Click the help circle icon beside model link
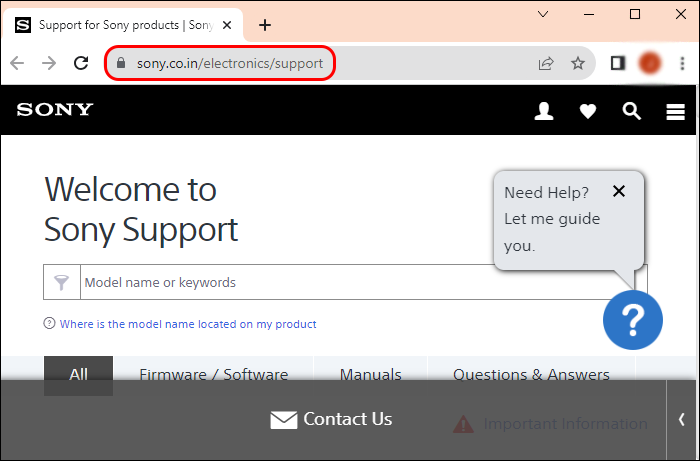 point(49,323)
